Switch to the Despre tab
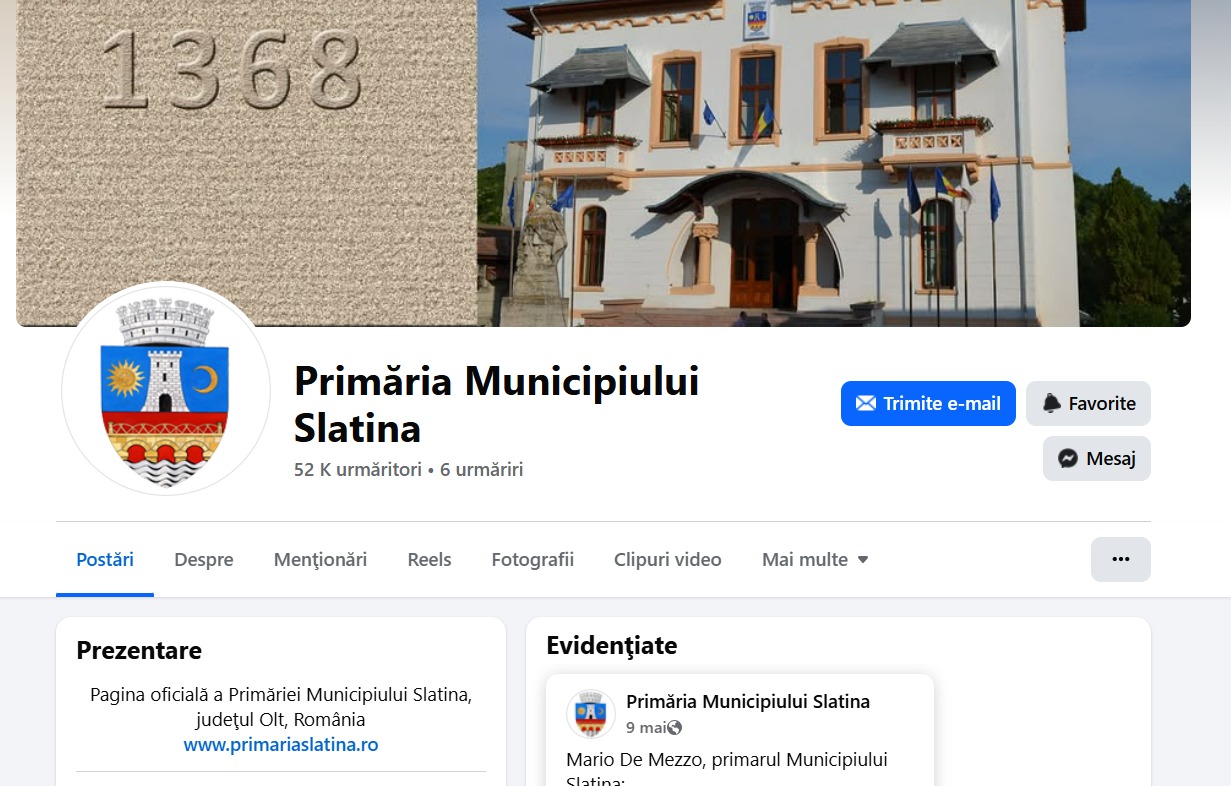The width and height of the screenshot is (1231, 786). (x=204, y=560)
